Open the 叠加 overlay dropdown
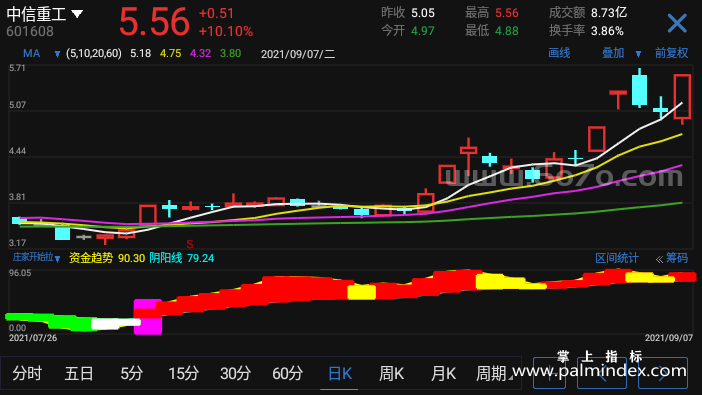This screenshot has height=395, width=702. 638,54
